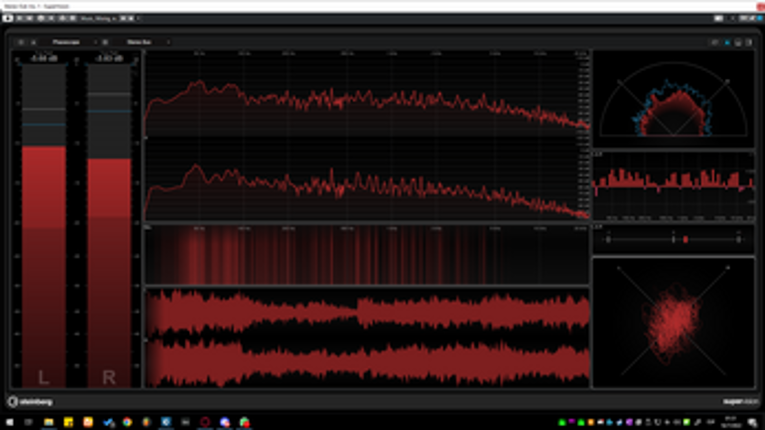The image size is (765, 430).
Task: Click the small icon between the two toolbar dropdowns
Action: coord(105,42)
